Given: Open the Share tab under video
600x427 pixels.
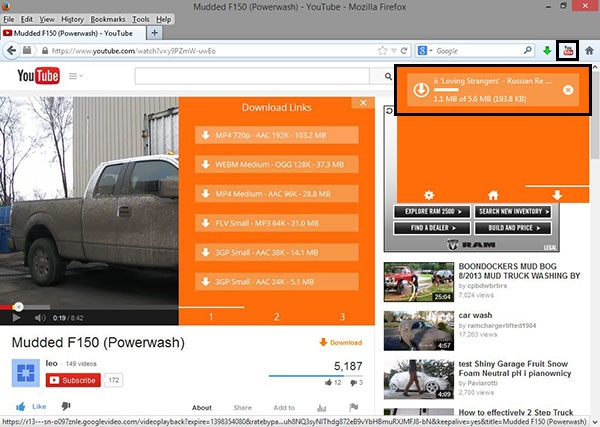Looking at the screenshot, I should pyautogui.click(x=243, y=407).
